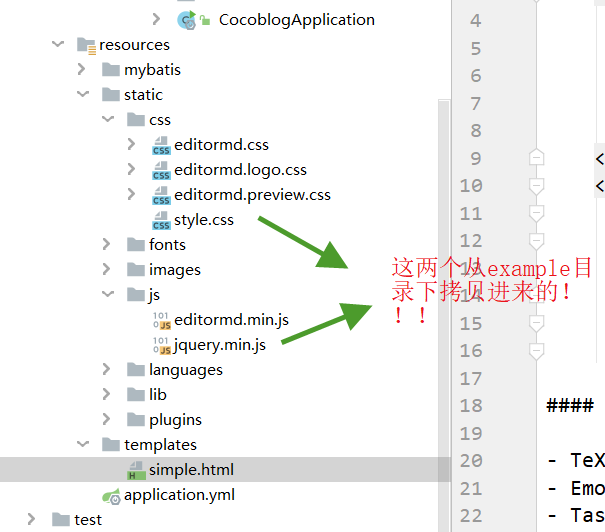Click the code fold marker on line 11
The width and height of the screenshot is (605, 532).
pos(536,214)
